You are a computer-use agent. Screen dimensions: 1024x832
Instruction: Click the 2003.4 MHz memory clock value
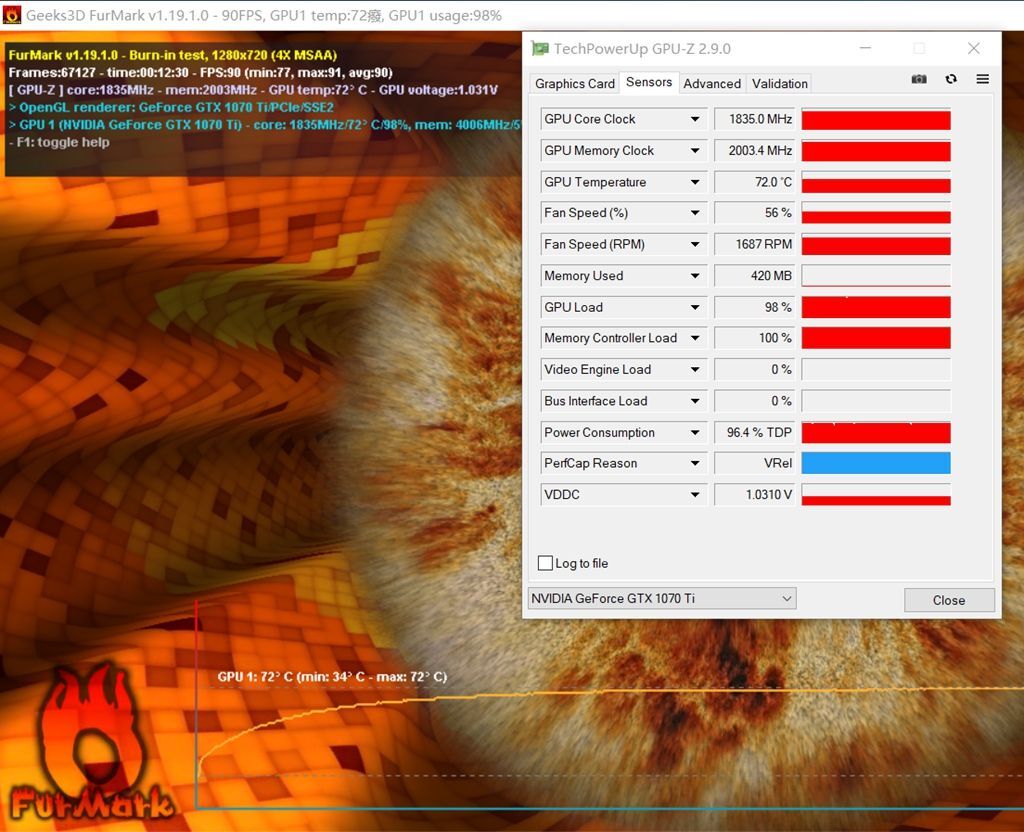coord(755,150)
